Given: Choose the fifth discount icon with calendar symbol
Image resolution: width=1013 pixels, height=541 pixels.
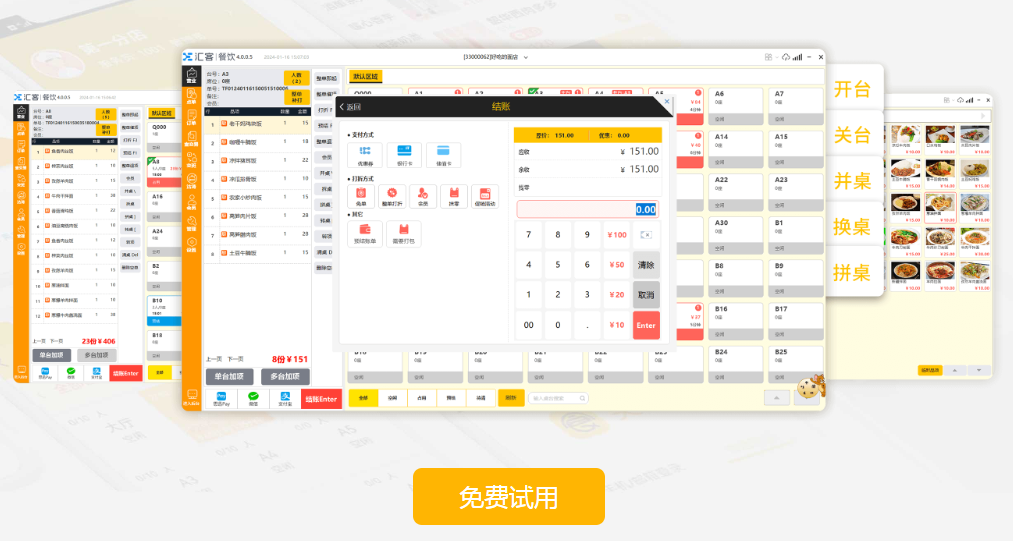Looking at the screenshot, I should pyautogui.click(x=485, y=196).
